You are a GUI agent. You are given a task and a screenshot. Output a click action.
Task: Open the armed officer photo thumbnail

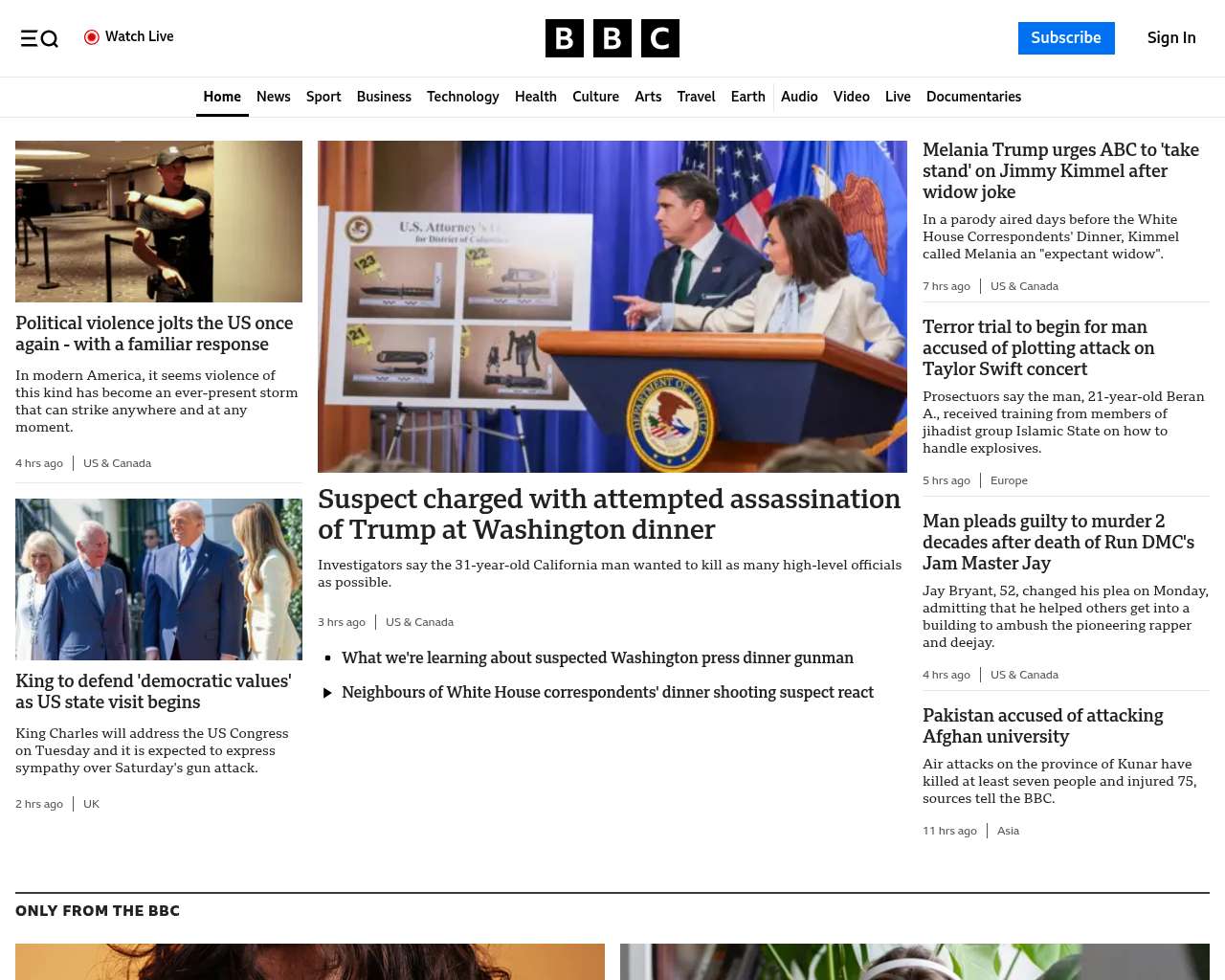tap(159, 221)
